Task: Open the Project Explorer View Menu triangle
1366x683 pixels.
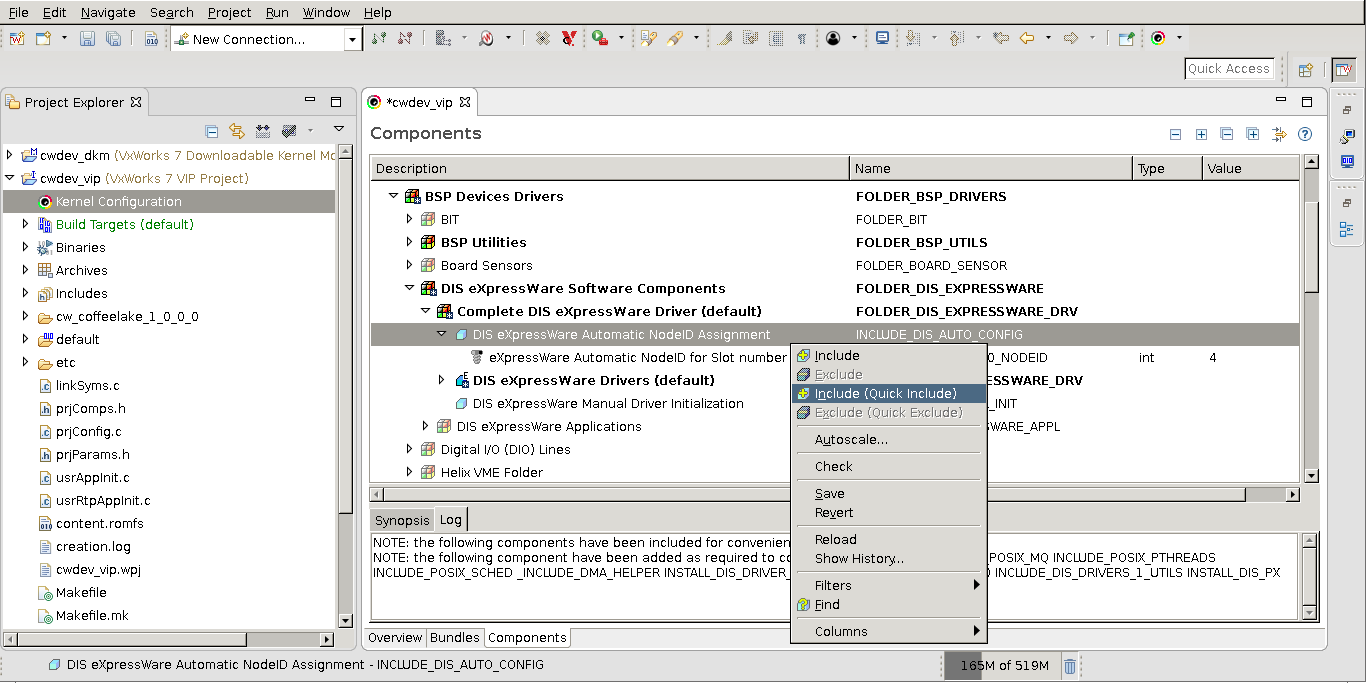Action: click(x=339, y=130)
